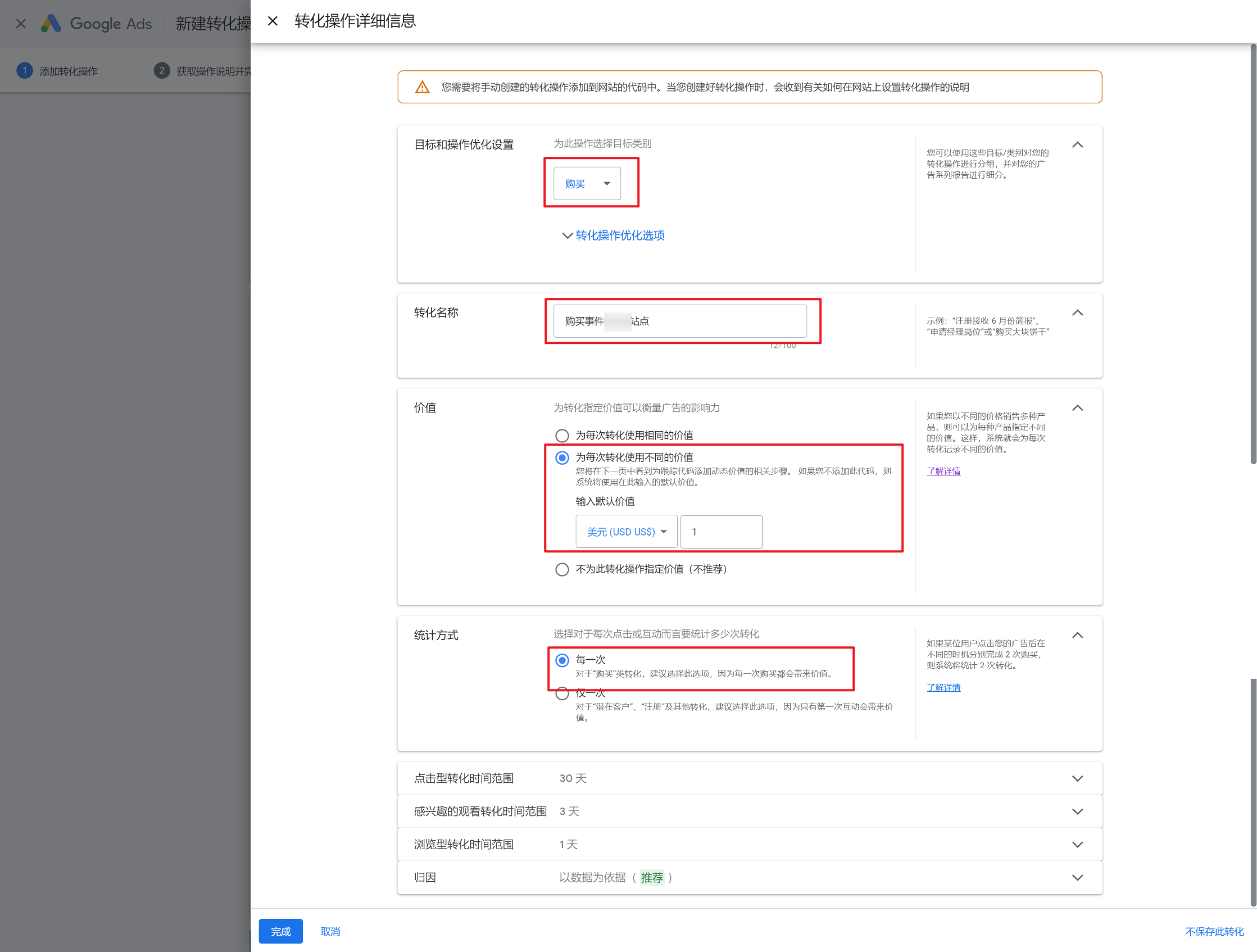This screenshot has width=1257, height=952.
Task: Open the 美元 (USD US$) currency dropdown
Action: point(626,532)
